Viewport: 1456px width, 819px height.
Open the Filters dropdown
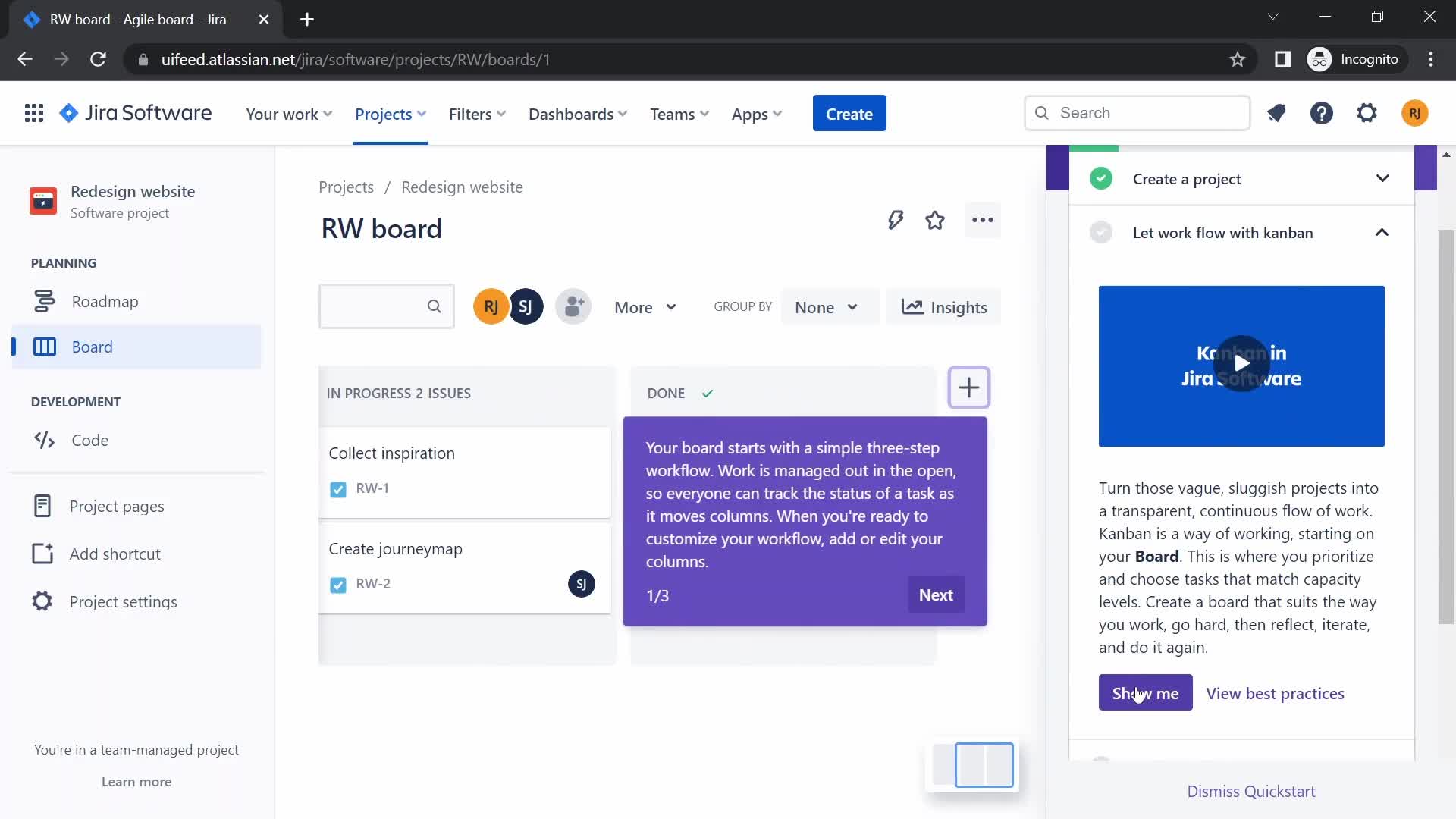tap(477, 114)
